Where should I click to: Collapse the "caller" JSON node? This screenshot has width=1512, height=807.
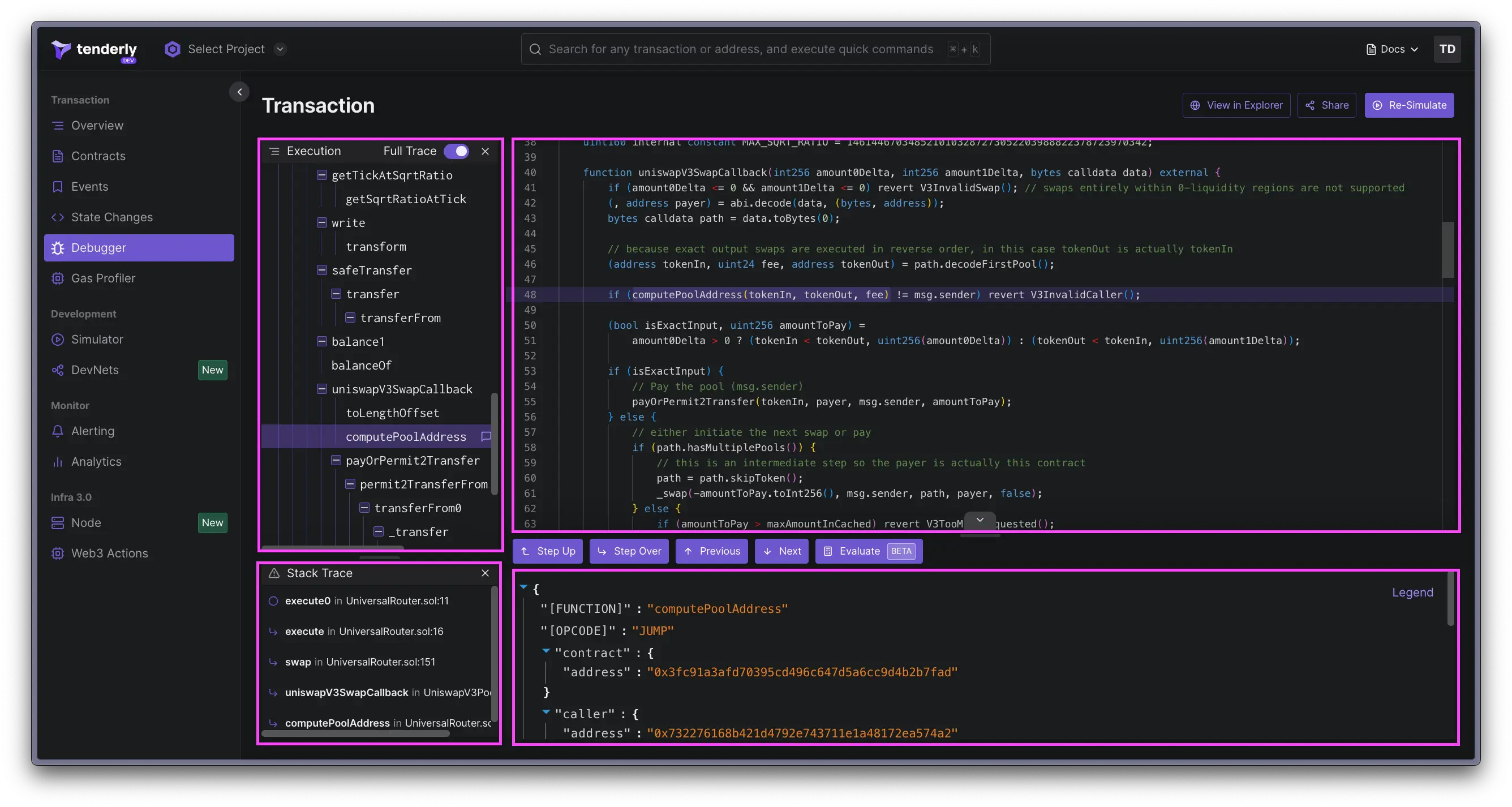point(546,712)
